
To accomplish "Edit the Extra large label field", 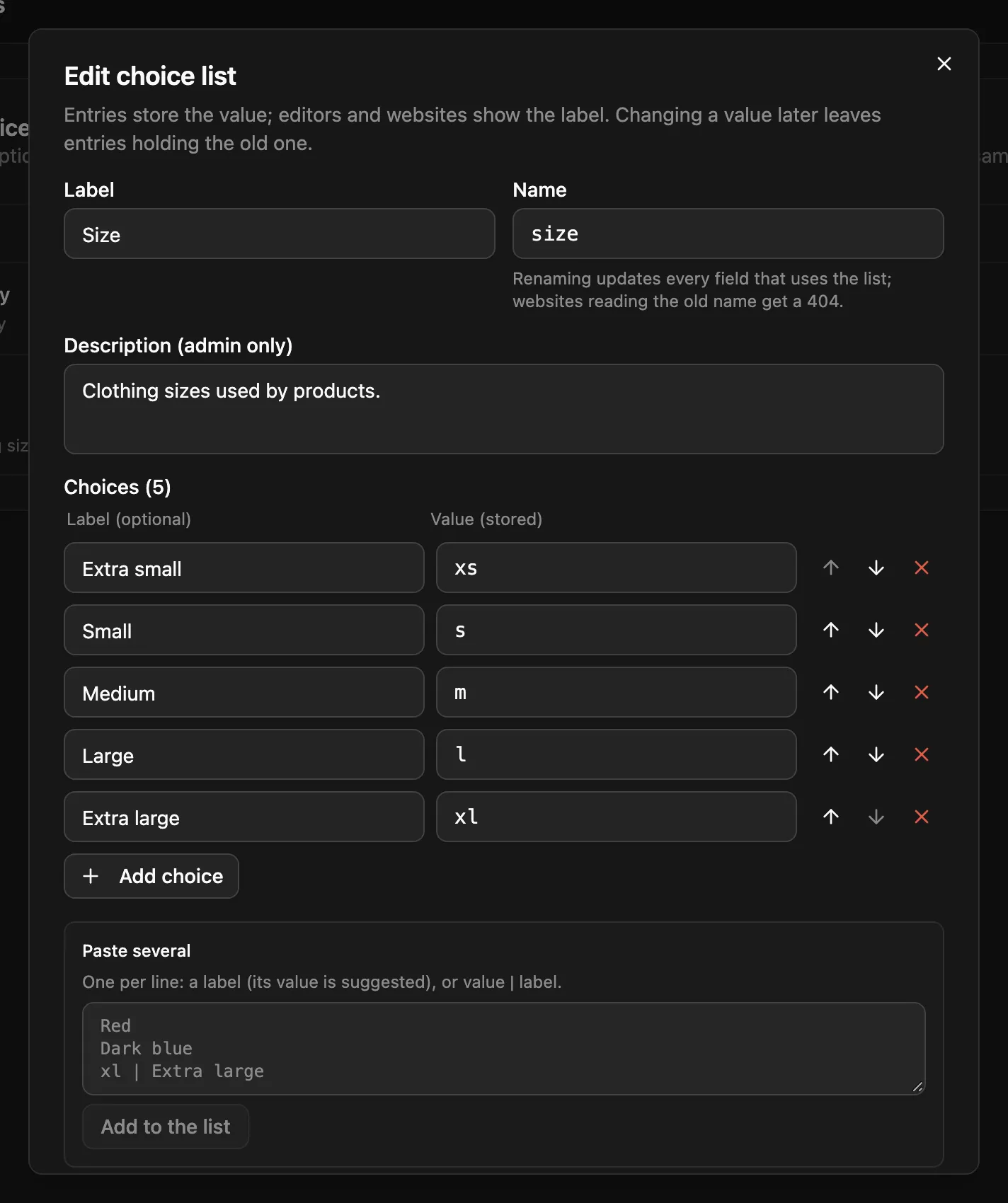I will (x=244, y=817).
